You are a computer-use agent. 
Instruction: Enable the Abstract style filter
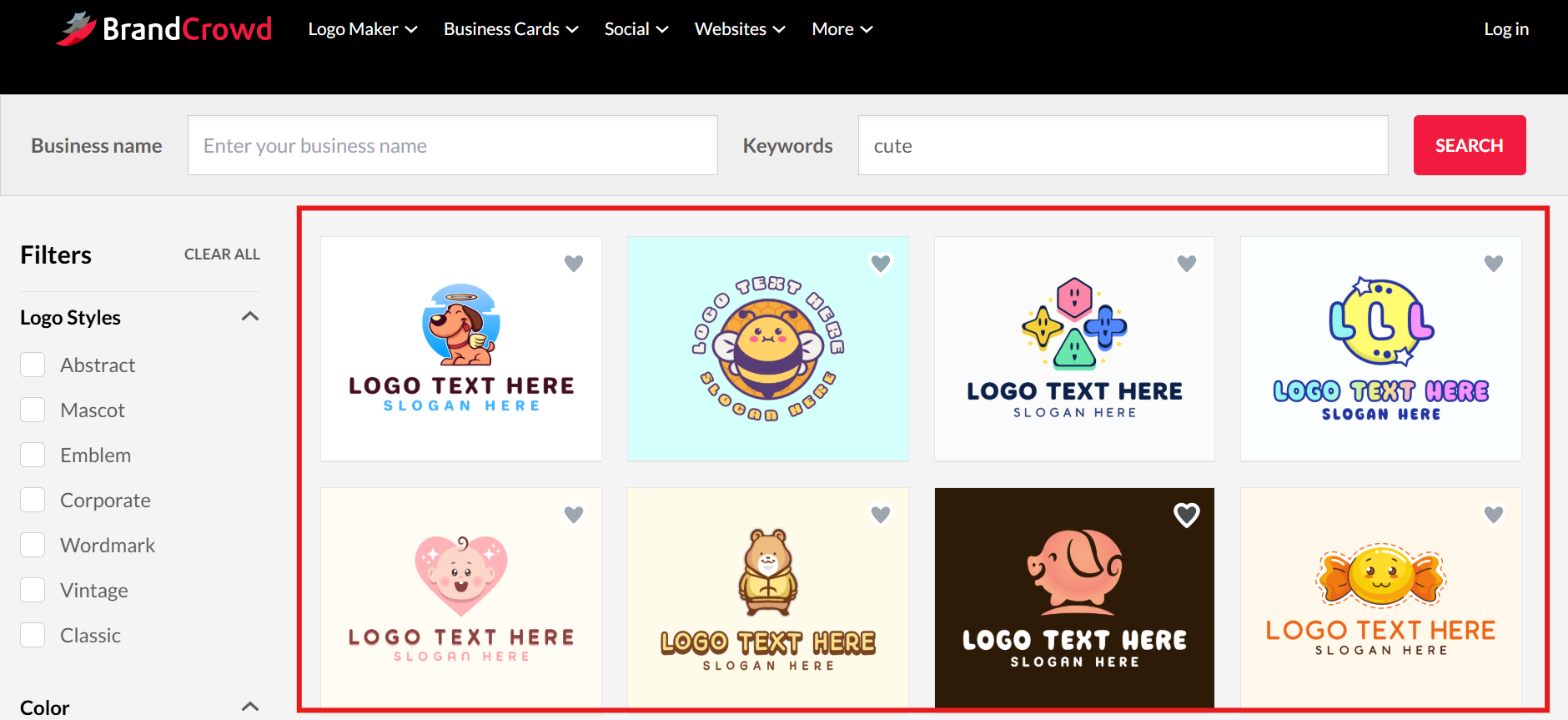tap(33, 365)
